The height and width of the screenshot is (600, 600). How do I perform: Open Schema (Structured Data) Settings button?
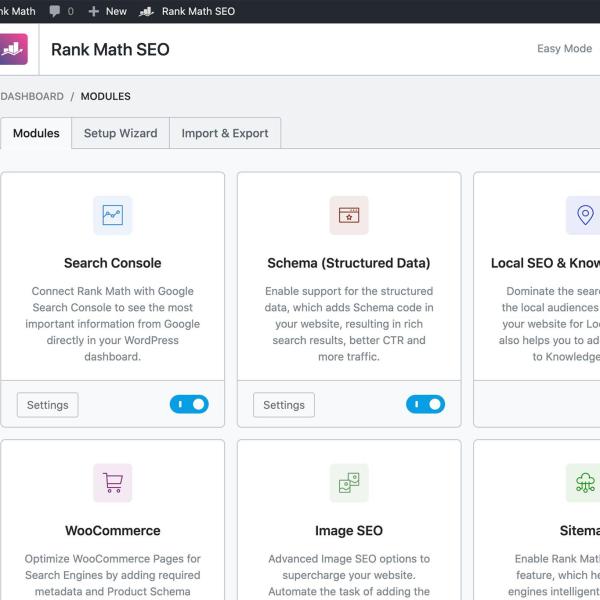(284, 405)
